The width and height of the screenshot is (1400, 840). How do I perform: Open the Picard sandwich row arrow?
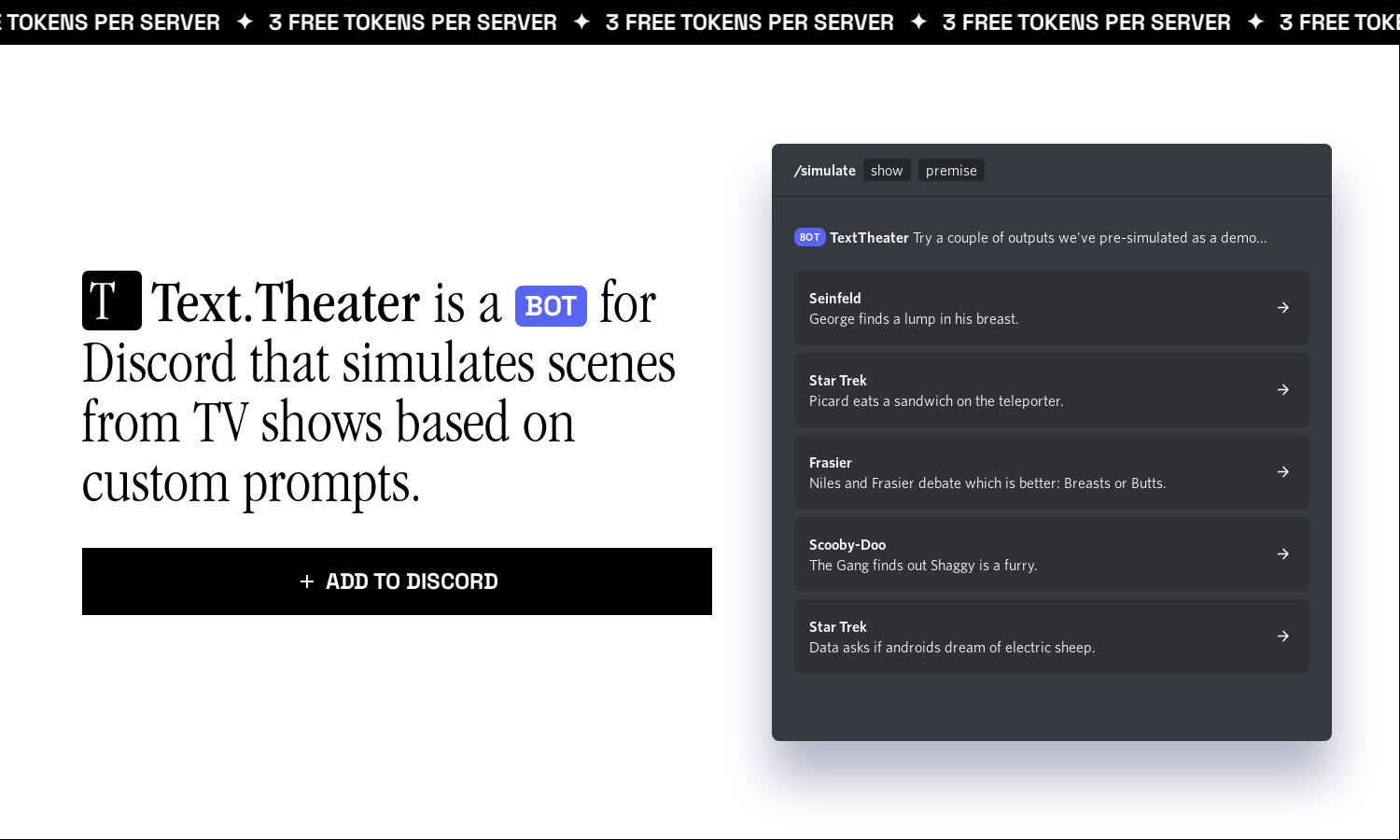coord(1283,390)
